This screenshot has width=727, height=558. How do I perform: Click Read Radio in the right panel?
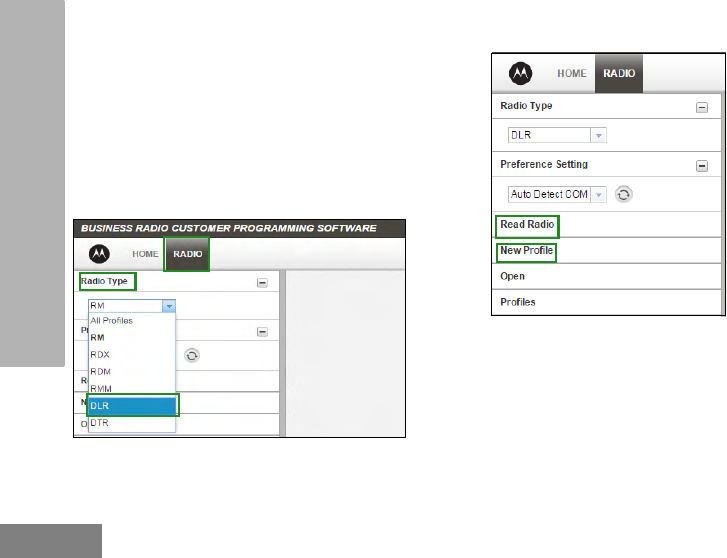coord(527,224)
